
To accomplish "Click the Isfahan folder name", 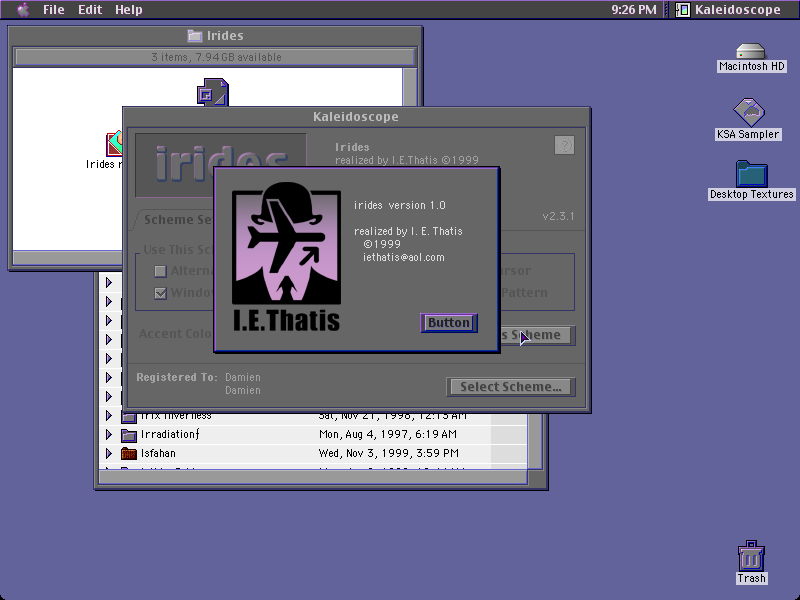I will pos(158,453).
